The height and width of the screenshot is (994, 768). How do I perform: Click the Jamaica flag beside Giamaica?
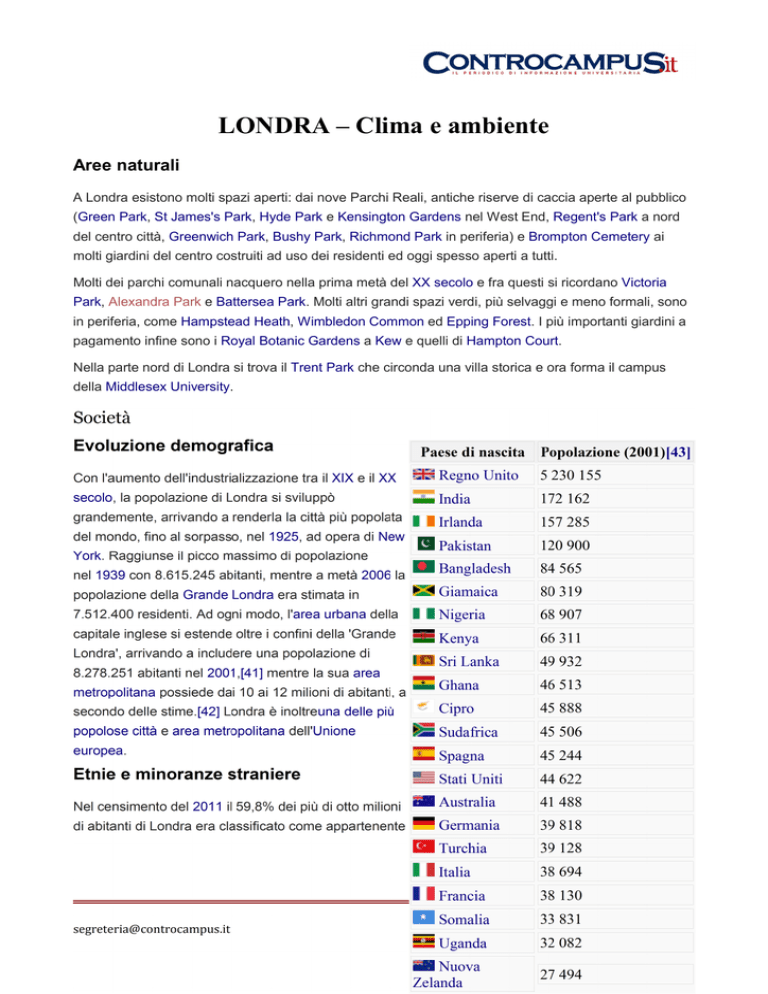point(424,591)
